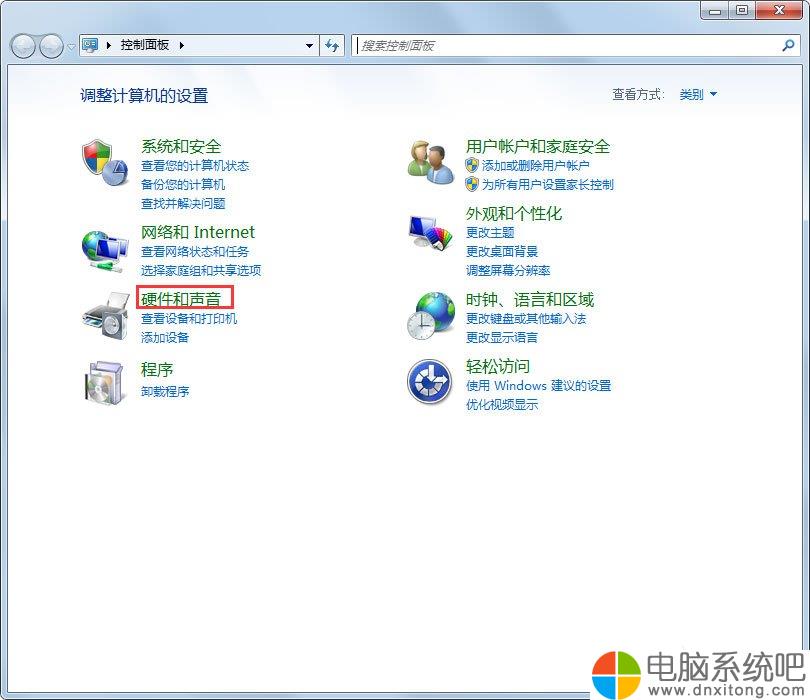810x700 pixels.
Task: Click the 为所有用户设置家长控制 link
Action: click(x=548, y=184)
